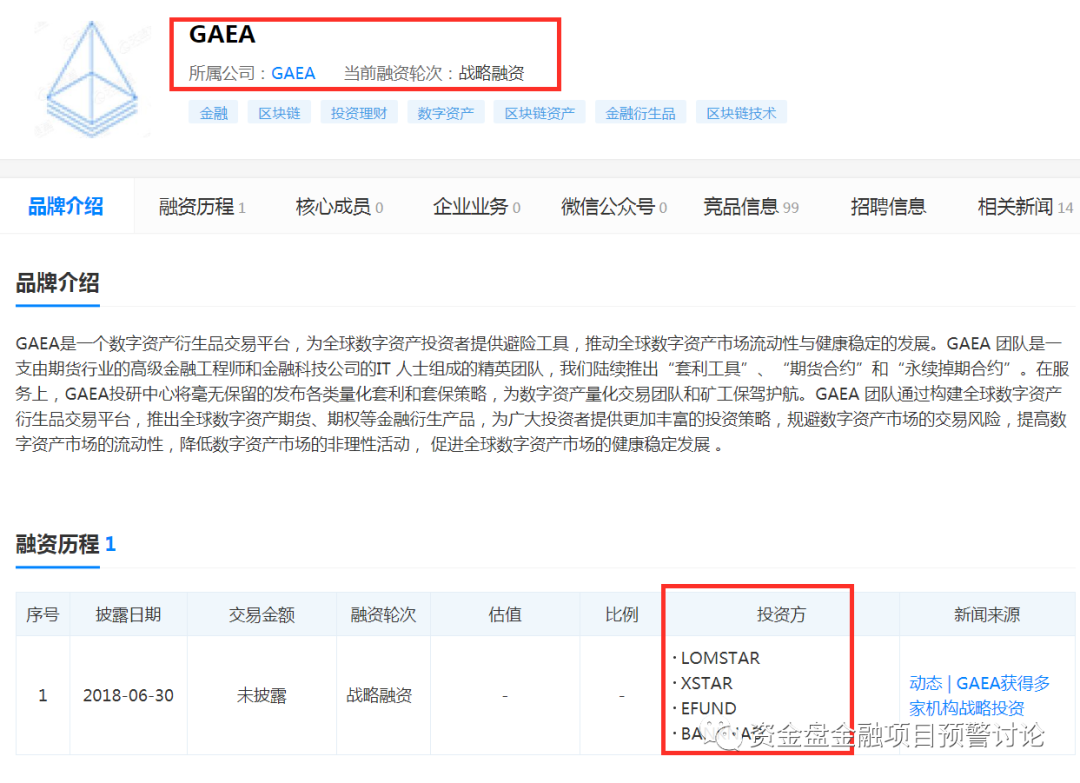This screenshot has width=1080, height=783.
Task: Click the 2018-06-30 disclosure date cell
Action: [x=128, y=695]
